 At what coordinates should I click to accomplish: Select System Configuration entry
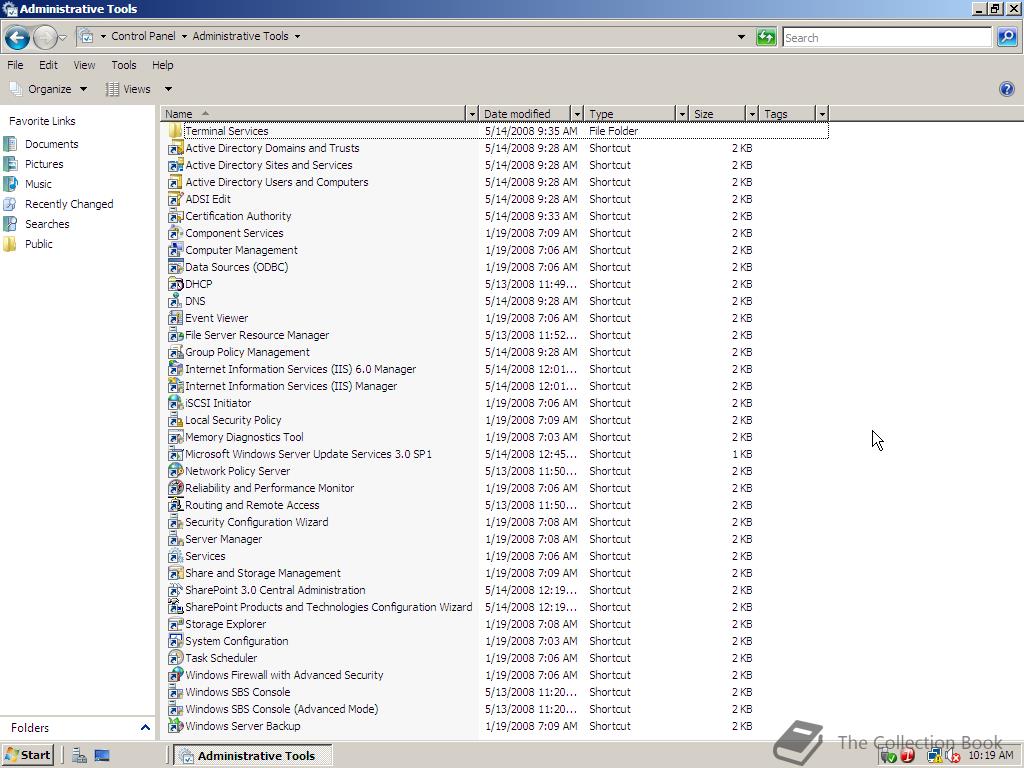tap(236, 641)
